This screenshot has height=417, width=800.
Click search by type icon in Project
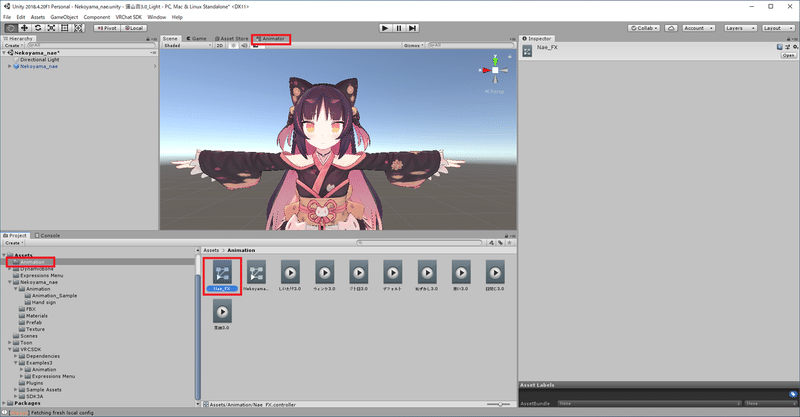coord(491,243)
